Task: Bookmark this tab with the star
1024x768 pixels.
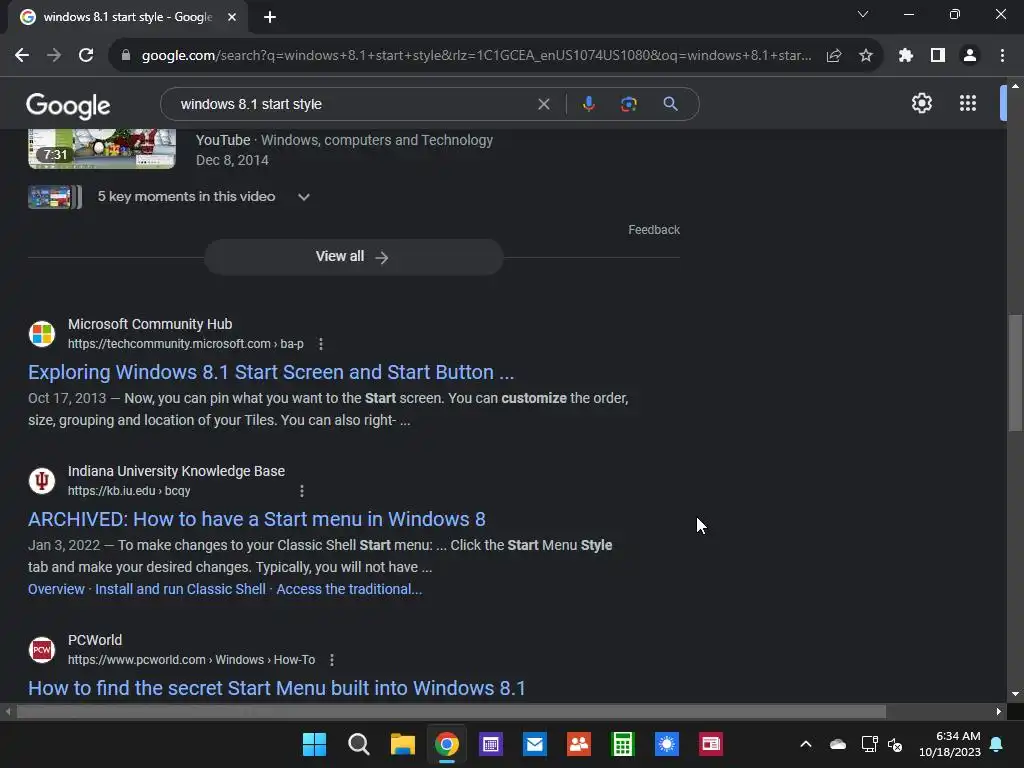Action: 866,56
